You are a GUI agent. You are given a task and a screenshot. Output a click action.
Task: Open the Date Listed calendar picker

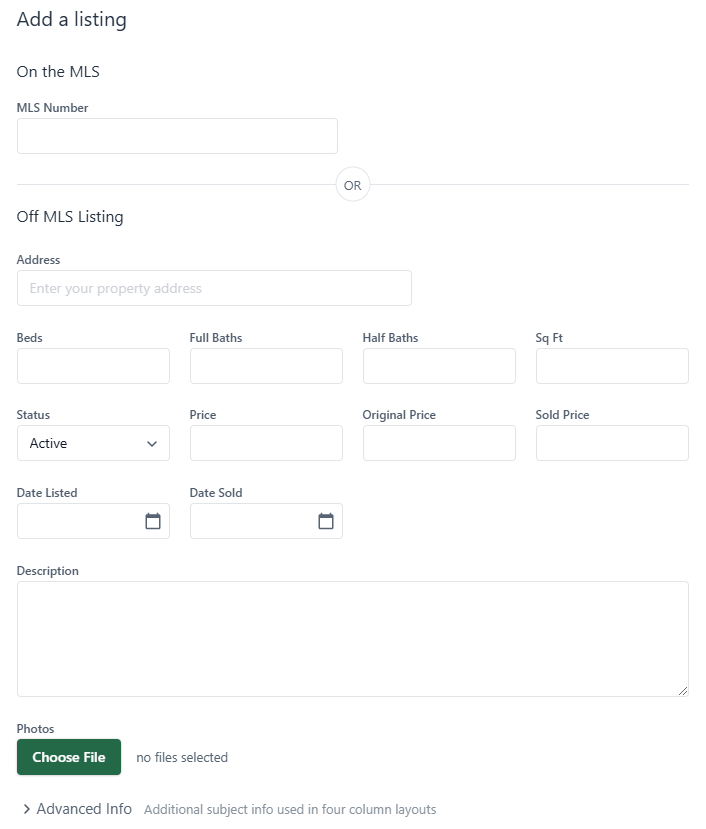point(155,521)
